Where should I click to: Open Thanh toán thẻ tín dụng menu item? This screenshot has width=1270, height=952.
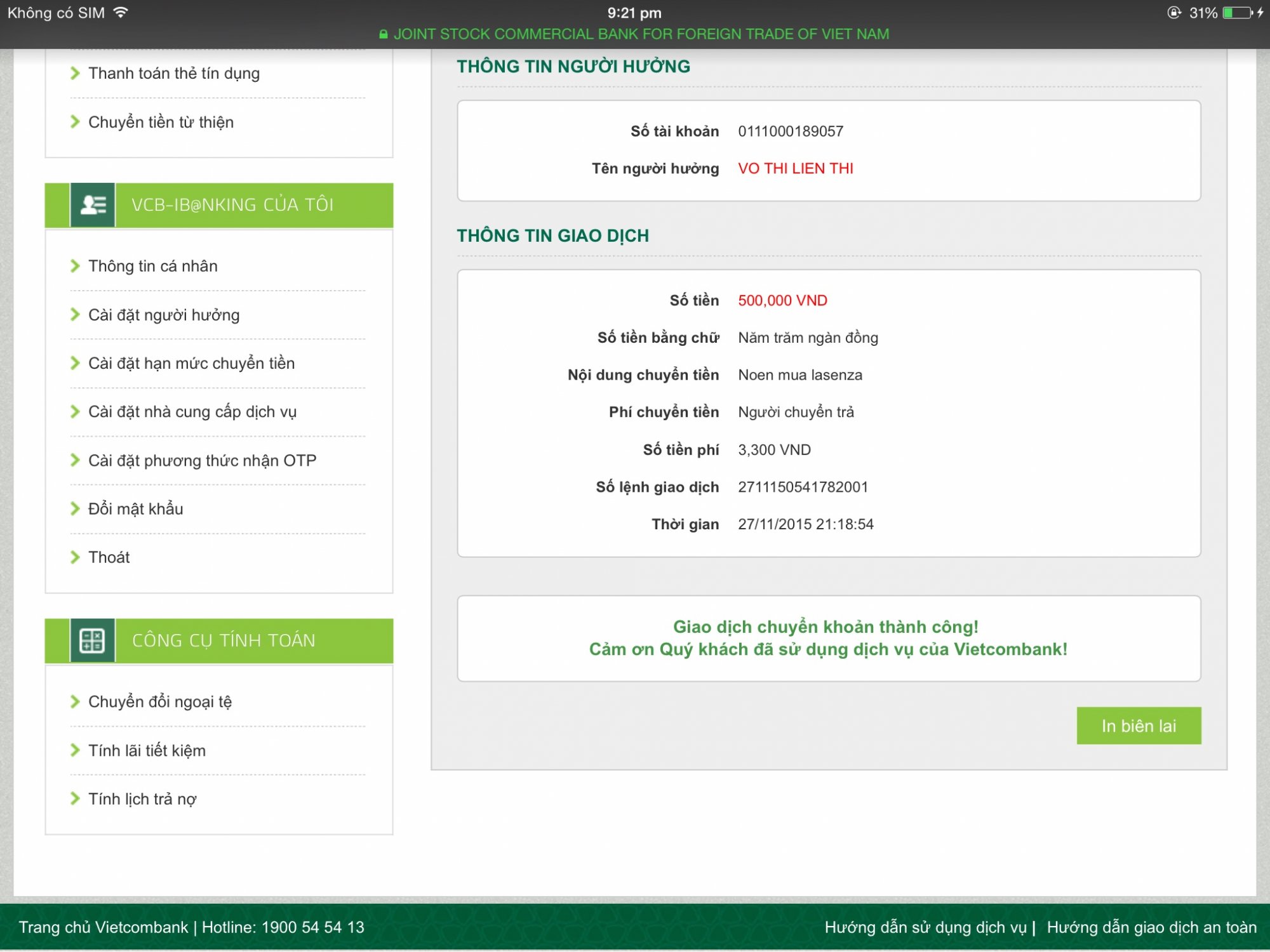[173, 73]
